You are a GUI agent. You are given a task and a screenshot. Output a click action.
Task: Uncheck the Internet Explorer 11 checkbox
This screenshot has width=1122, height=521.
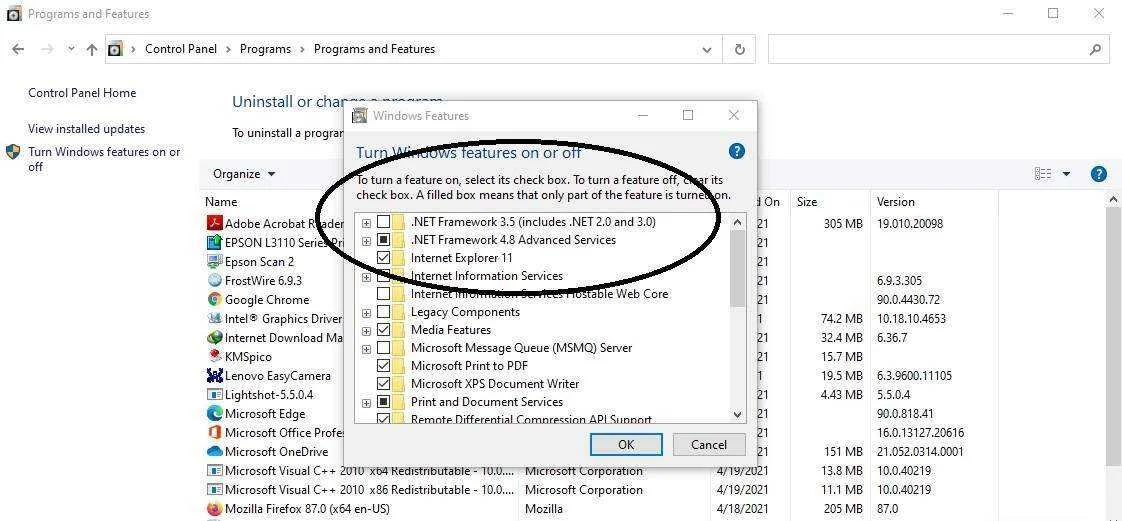click(384, 258)
